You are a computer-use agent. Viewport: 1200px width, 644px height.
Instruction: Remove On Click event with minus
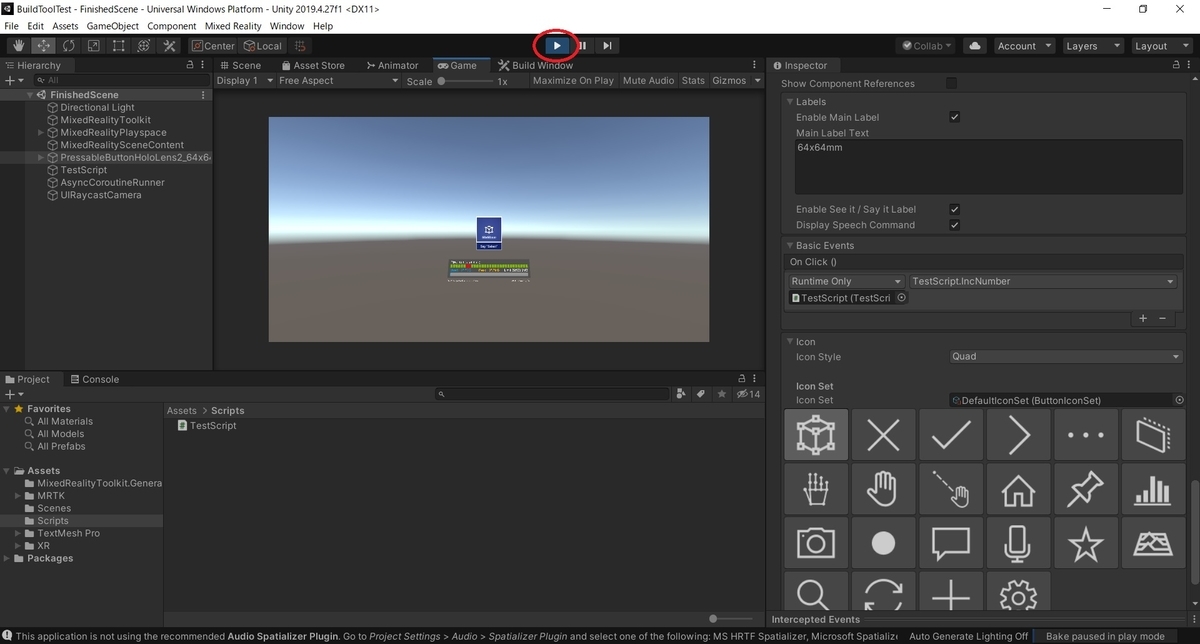click(1162, 318)
